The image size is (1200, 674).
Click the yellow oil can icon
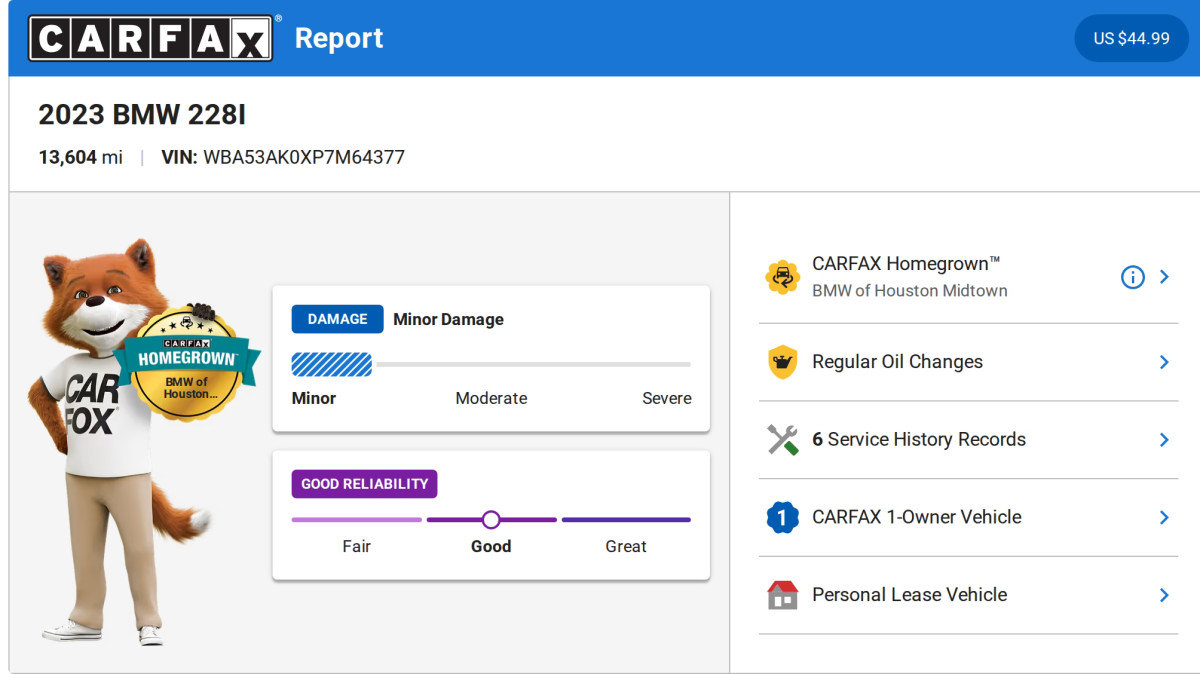(782, 362)
